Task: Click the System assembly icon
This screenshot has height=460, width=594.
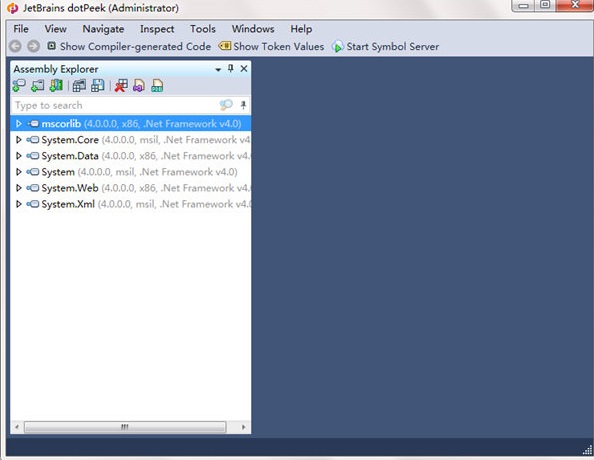Action: (33, 172)
